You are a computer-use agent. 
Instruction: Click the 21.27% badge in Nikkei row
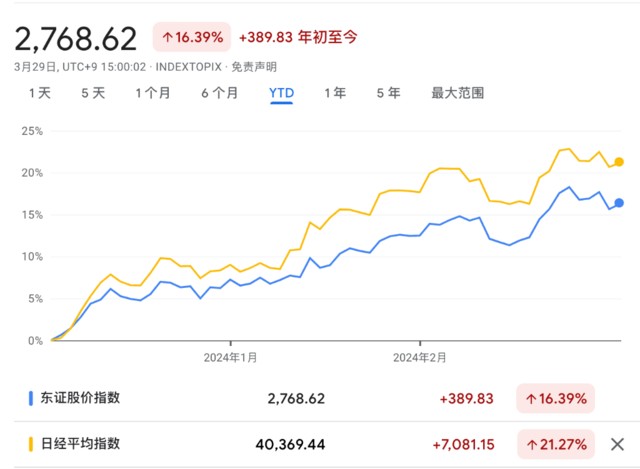[x=555, y=442]
